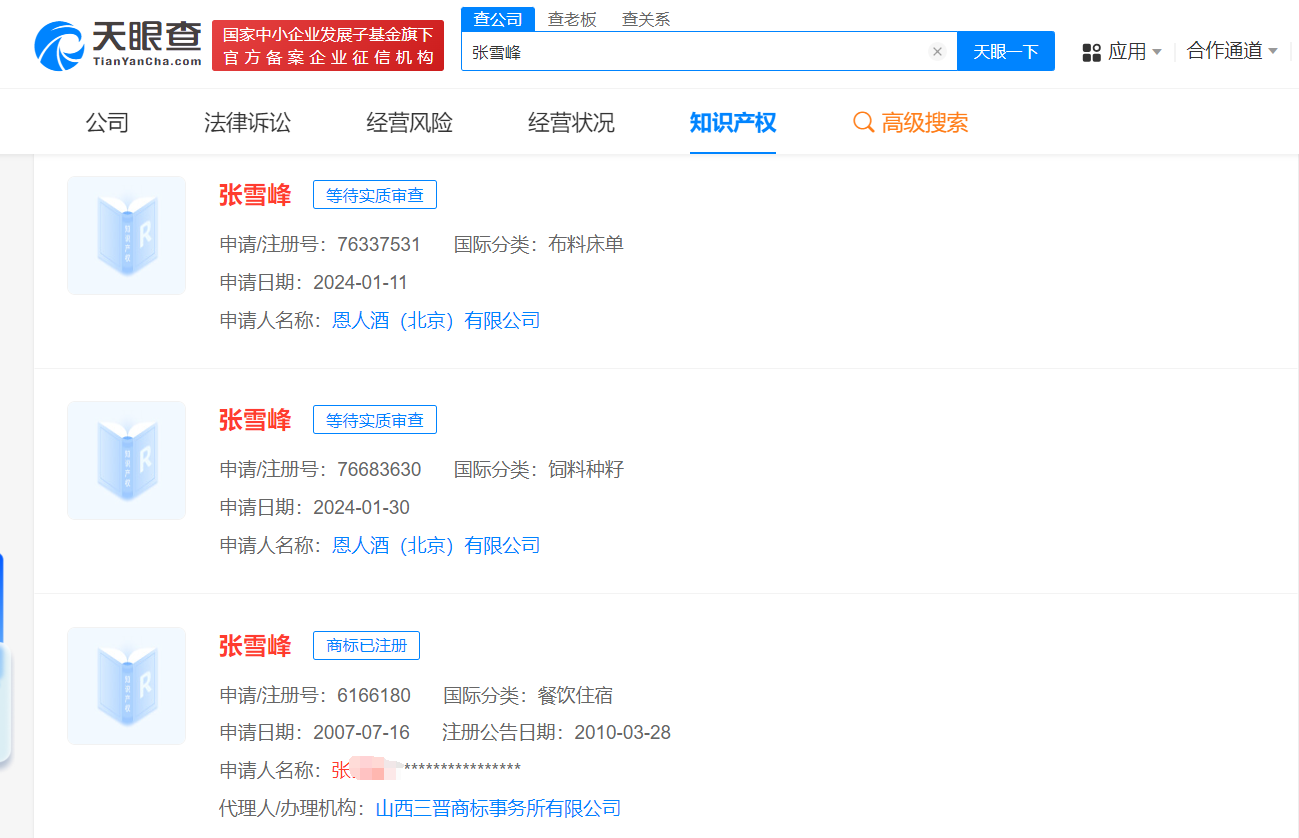Viewport: 1299px width, 838px height.
Task: Open the 法律诉讼 tab
Action: pos(247,123)
